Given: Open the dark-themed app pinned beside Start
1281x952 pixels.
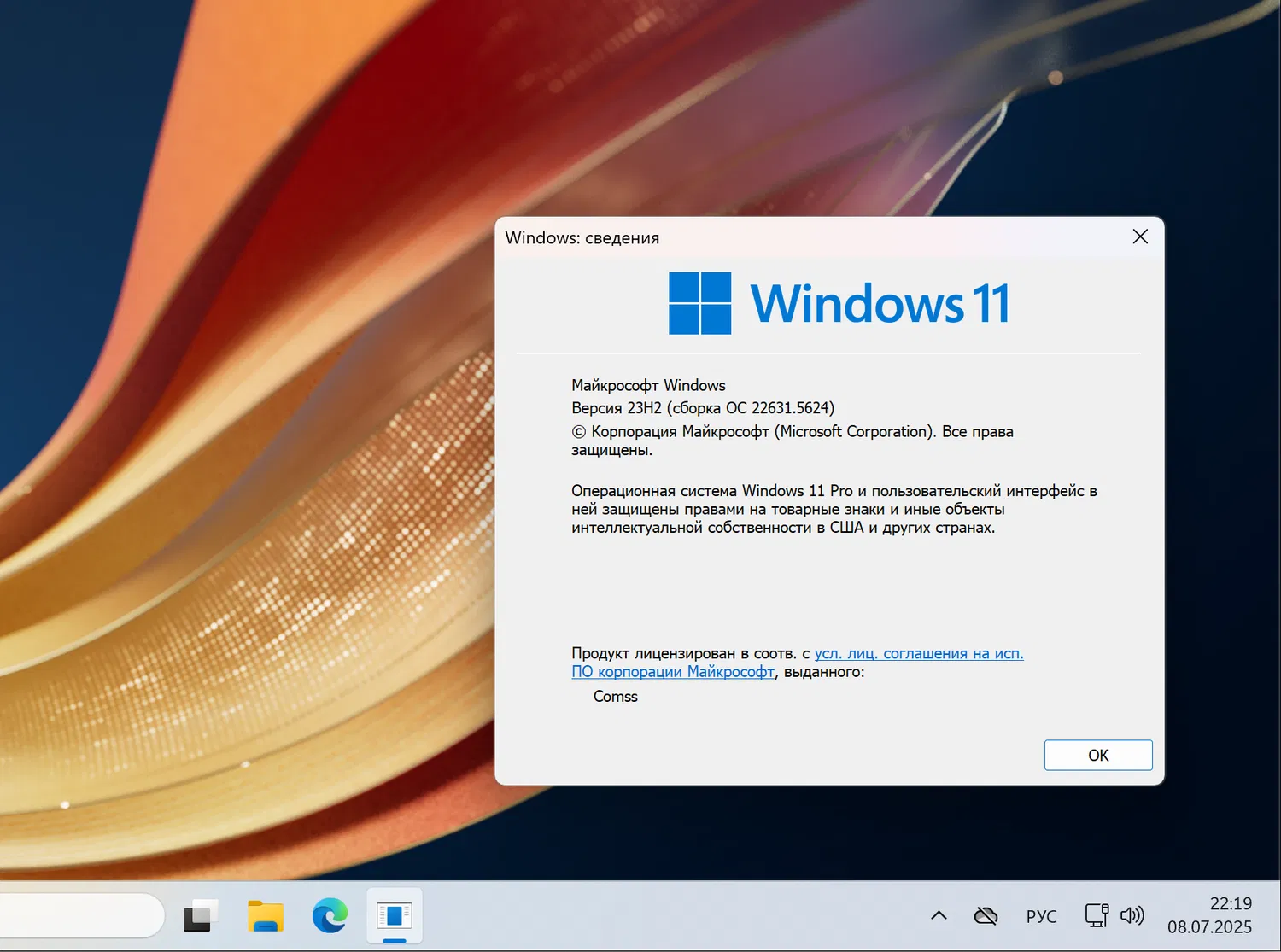Looking at the screenshot, I should (199, 915).
